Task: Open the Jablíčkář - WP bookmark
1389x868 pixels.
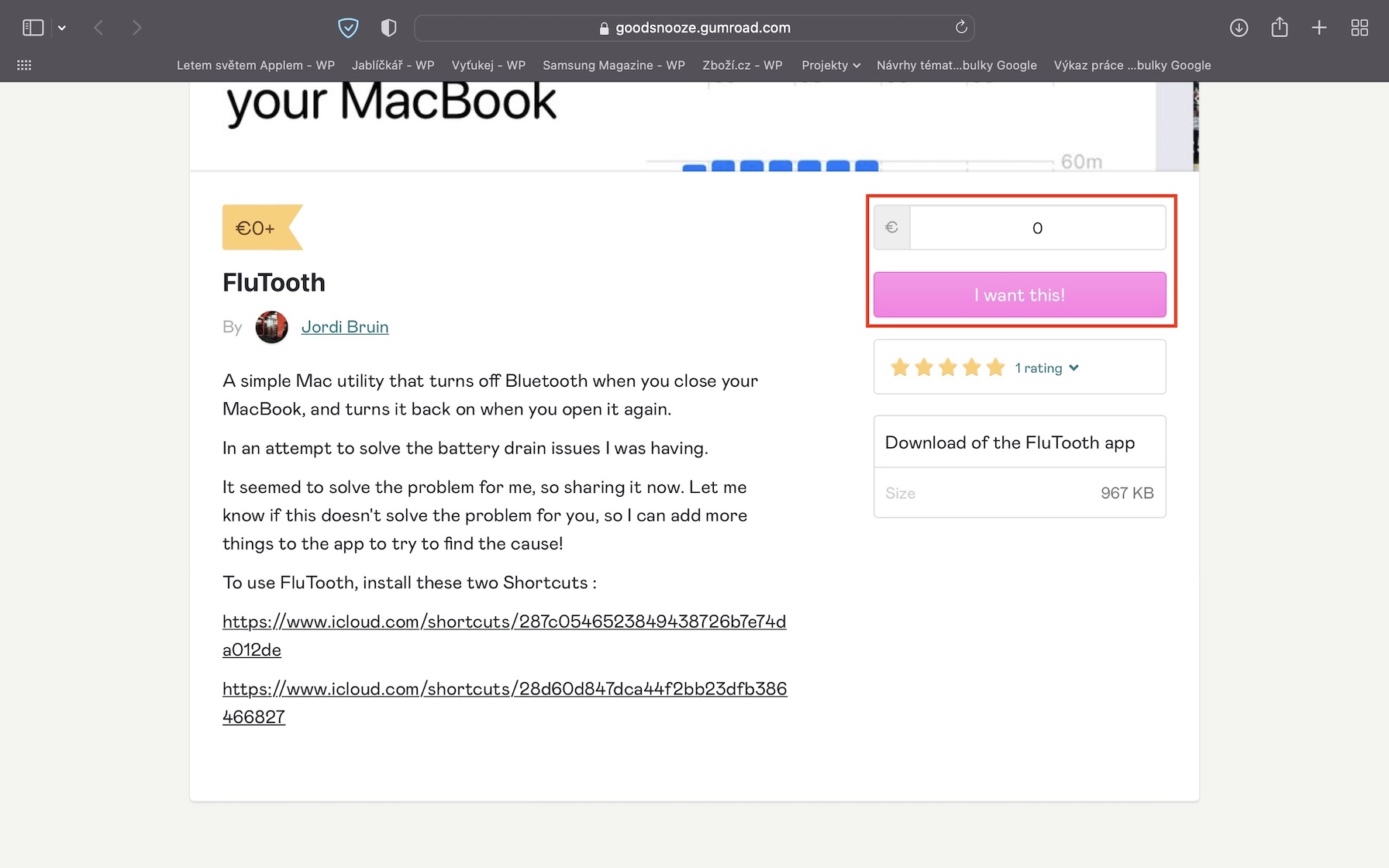Action: tap(393, 65)
